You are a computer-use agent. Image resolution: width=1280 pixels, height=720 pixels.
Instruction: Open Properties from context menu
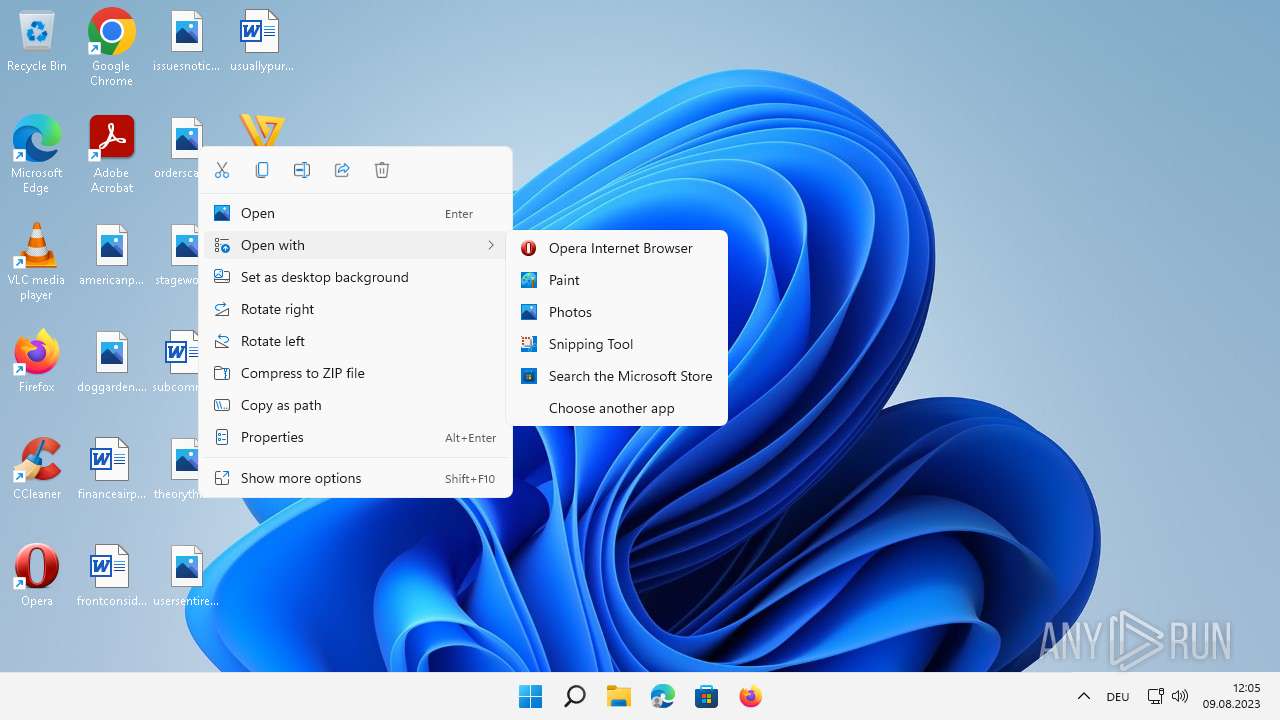click(x=356, y=437)
